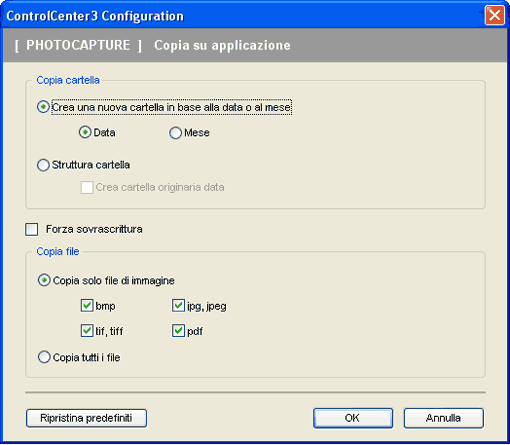Click the Copia file group title
Screen dimensions: 510x445
point(58,251)
